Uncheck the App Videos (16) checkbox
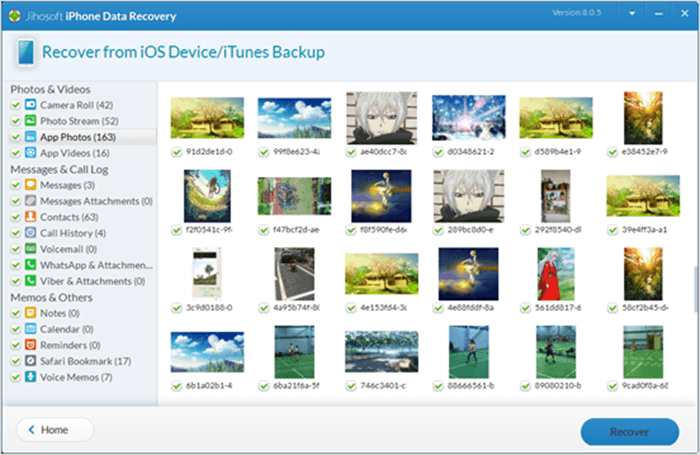This screenshot has height=455, width=700. coord(16,153)
